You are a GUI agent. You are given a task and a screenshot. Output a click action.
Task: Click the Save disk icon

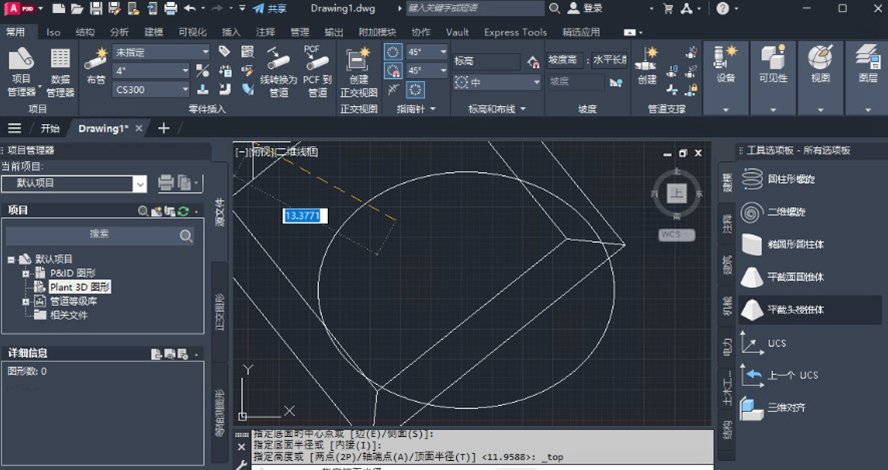(x=96, y=8)
